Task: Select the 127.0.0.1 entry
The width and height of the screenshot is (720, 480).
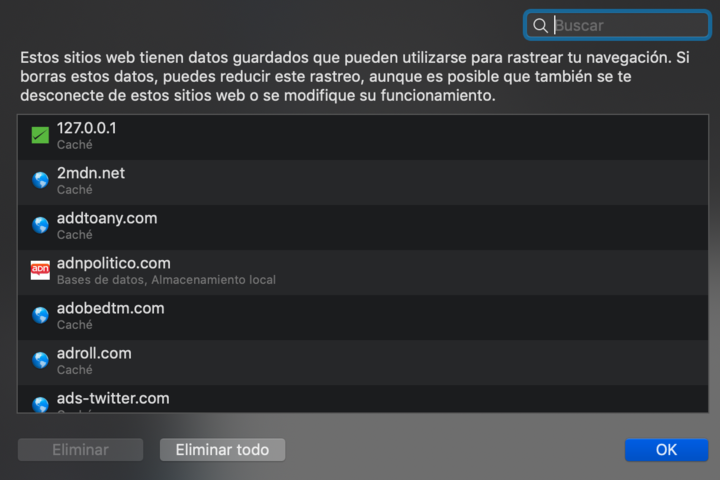Action: coord(363,137)
